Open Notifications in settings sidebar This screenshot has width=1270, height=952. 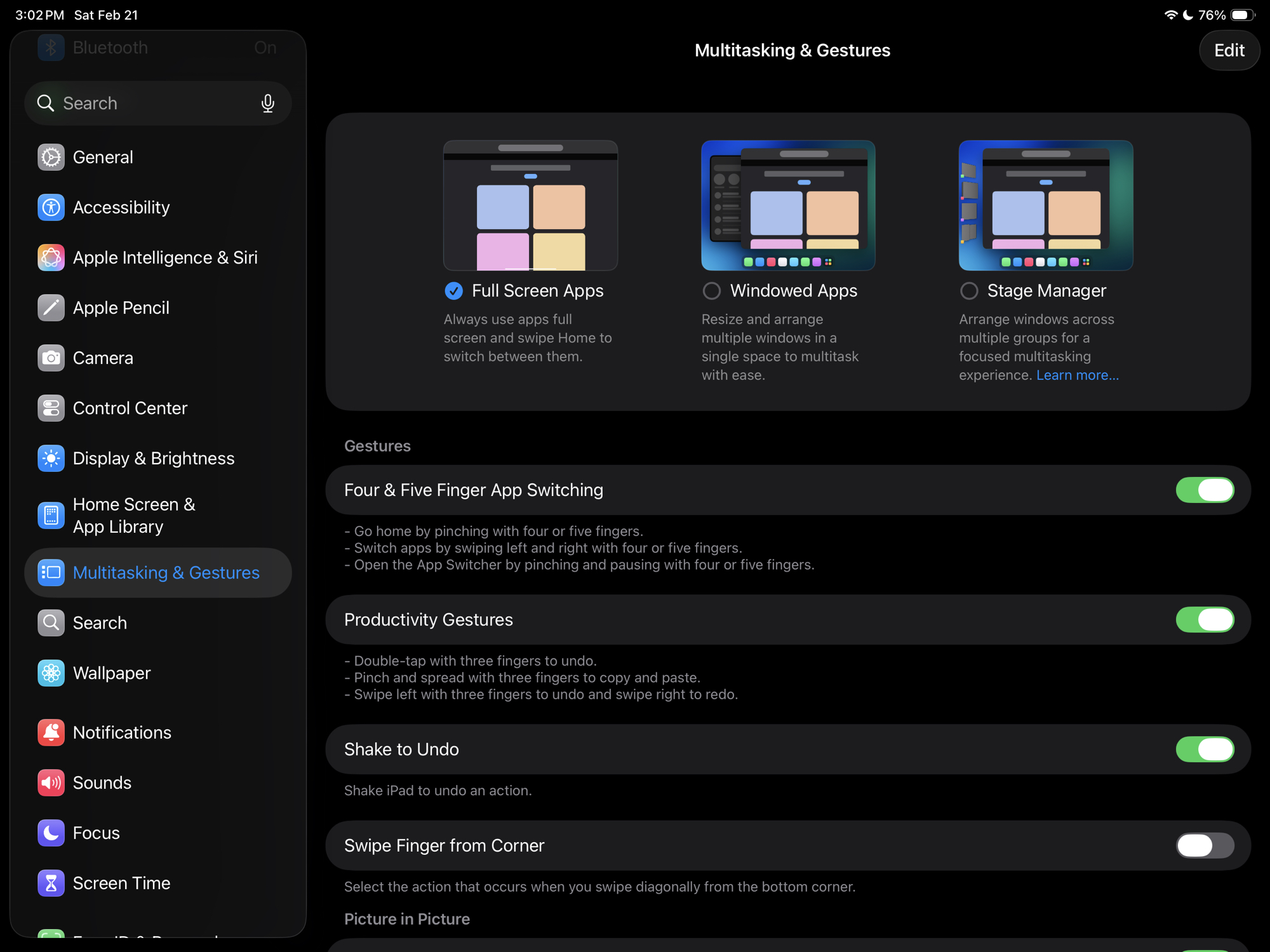coord(122,732)
